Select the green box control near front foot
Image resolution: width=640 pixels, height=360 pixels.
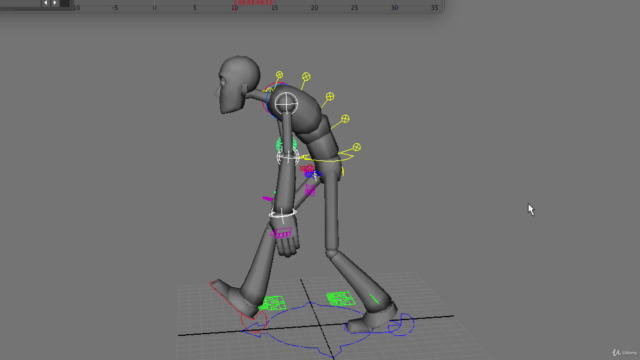point(272,303)
